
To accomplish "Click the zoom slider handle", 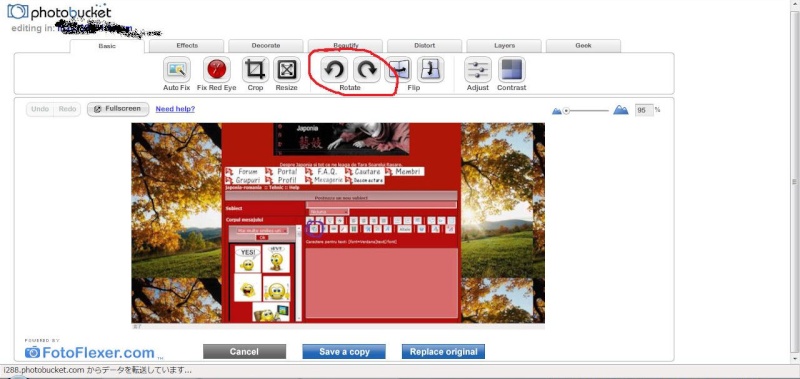I will pos(566,111).
